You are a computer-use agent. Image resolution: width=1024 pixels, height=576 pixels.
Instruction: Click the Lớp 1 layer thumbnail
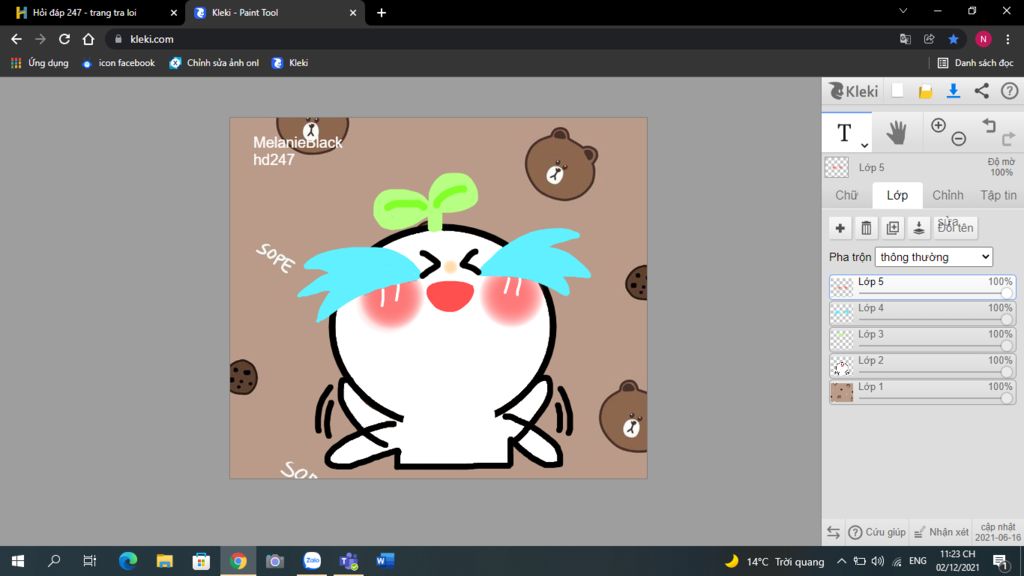coord(841,392)
